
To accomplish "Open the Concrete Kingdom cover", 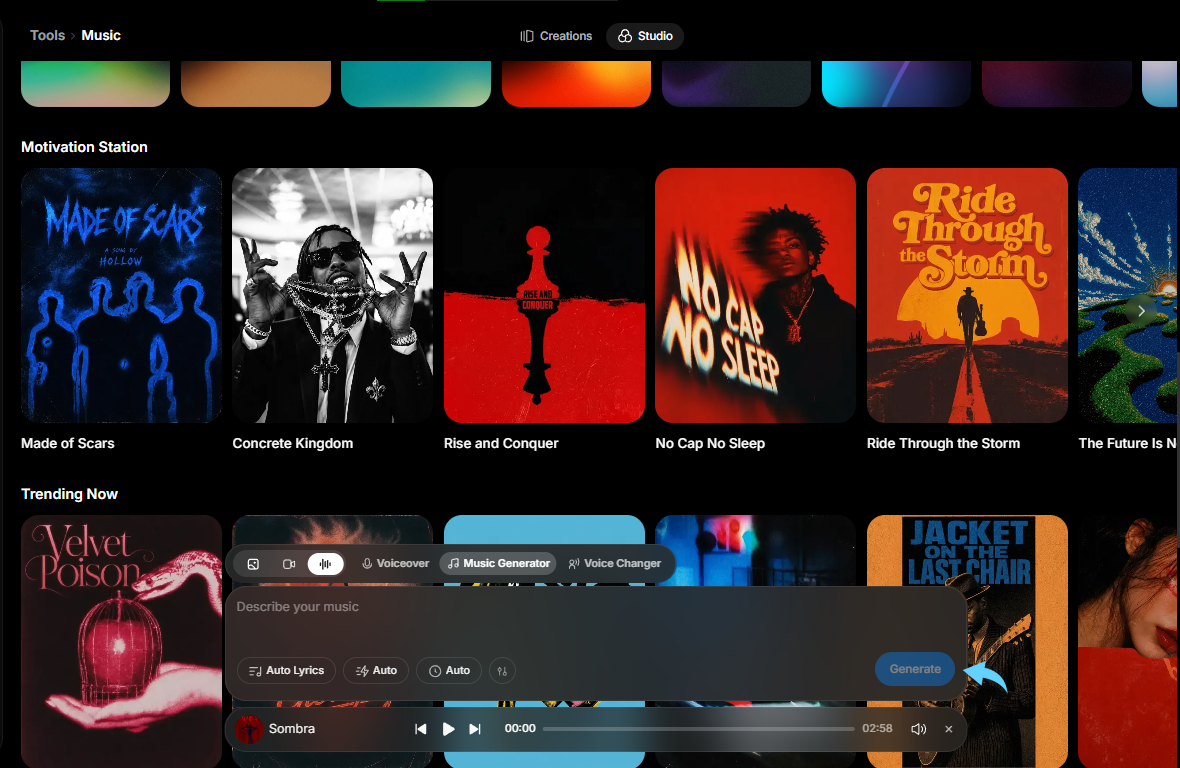I will 333,295.
